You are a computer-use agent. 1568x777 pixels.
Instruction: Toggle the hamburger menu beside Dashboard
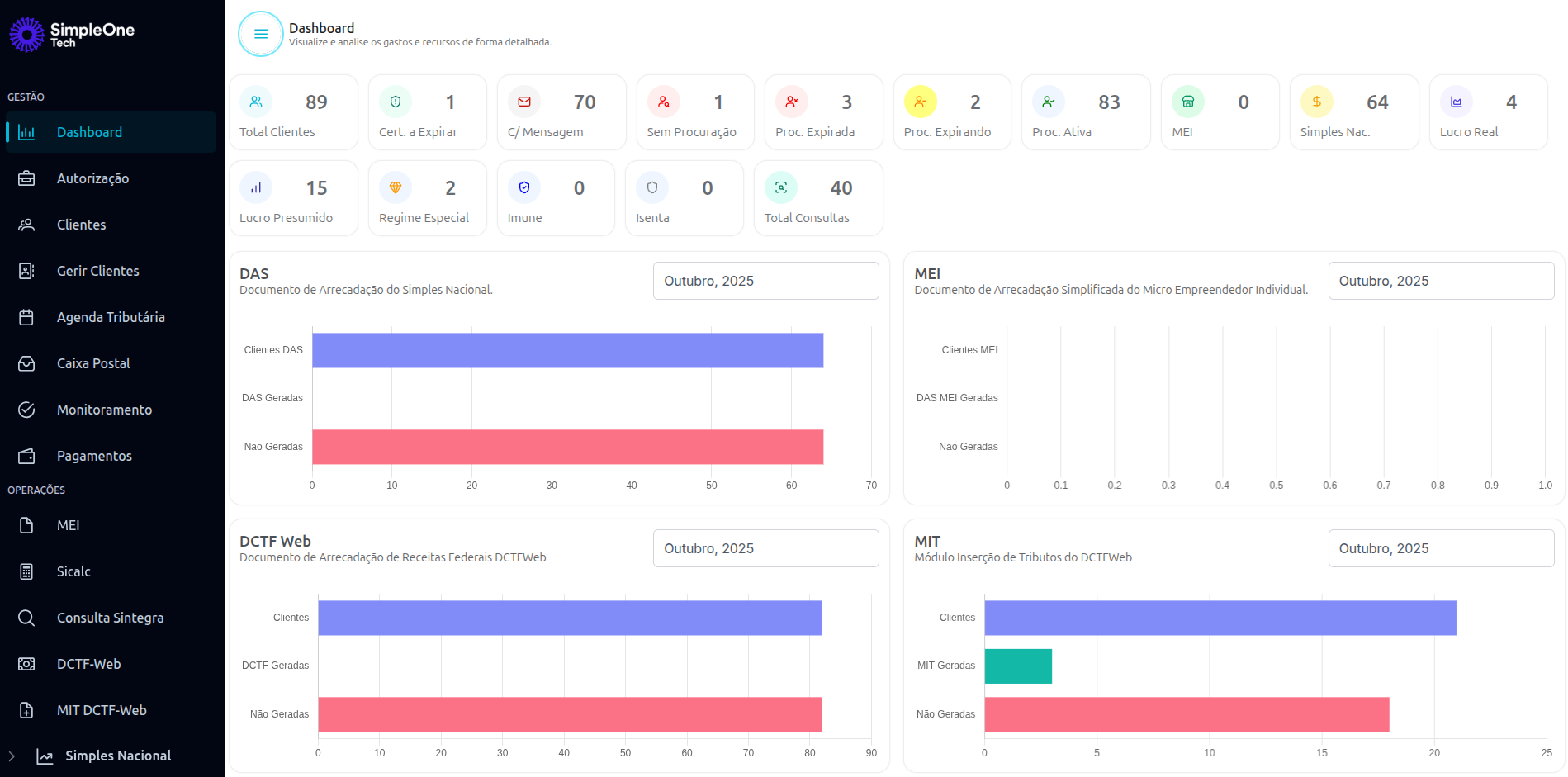[260, 34]
